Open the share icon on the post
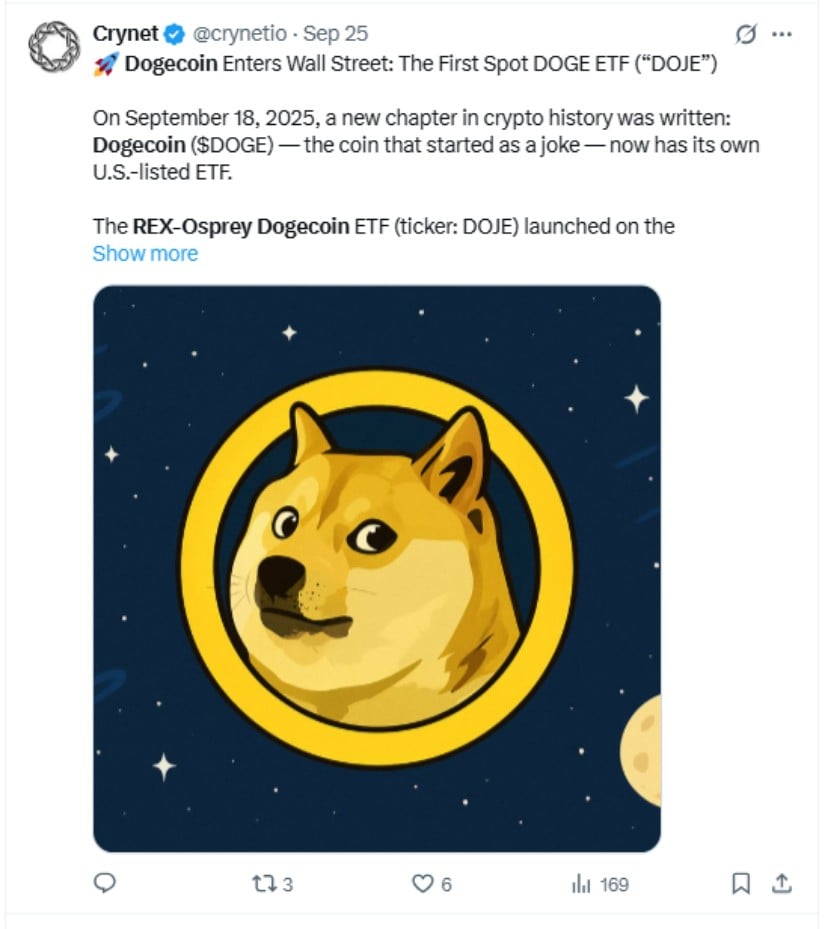 [783, 884]
